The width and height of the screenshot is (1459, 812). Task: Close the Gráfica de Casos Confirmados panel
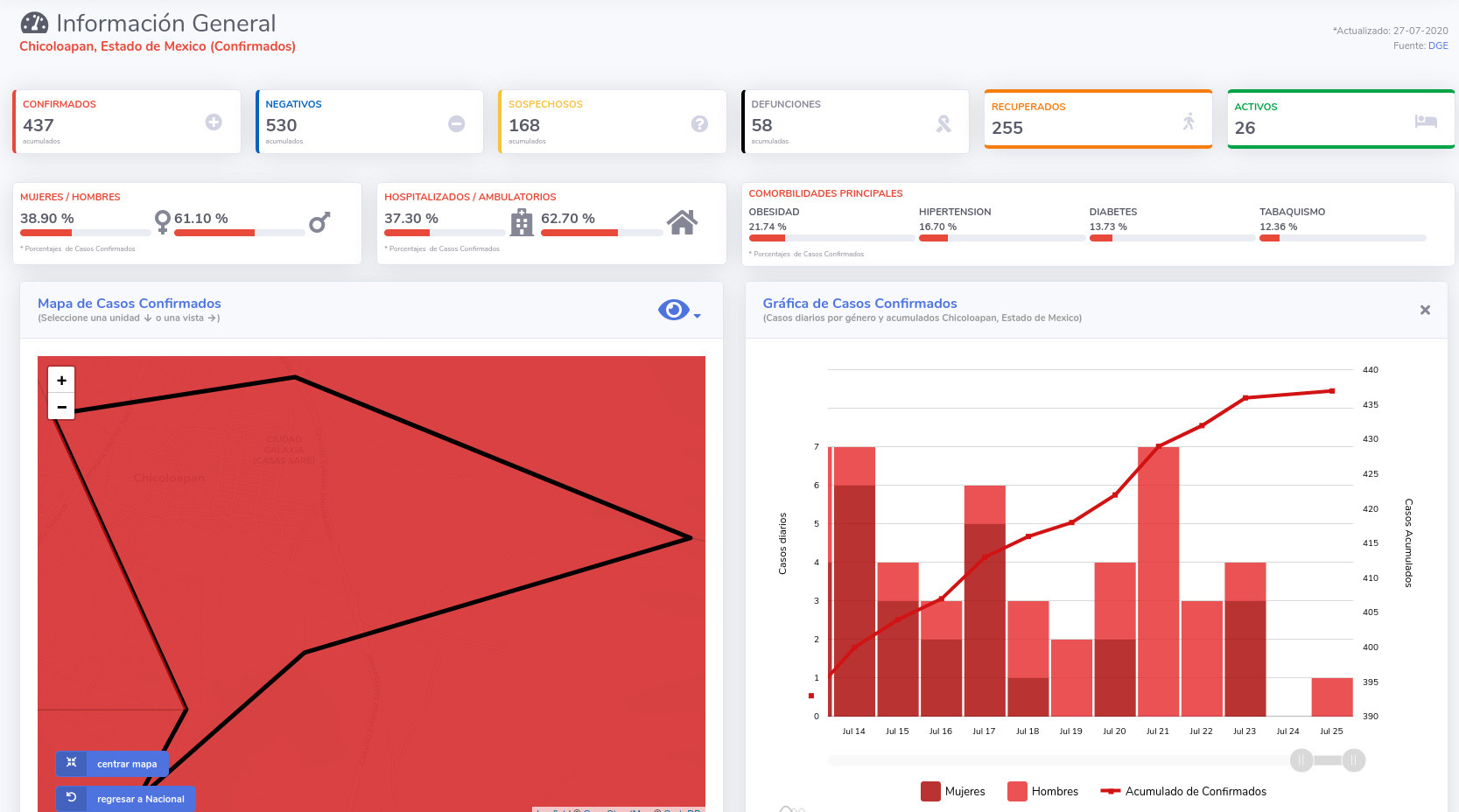(1425, 310)
